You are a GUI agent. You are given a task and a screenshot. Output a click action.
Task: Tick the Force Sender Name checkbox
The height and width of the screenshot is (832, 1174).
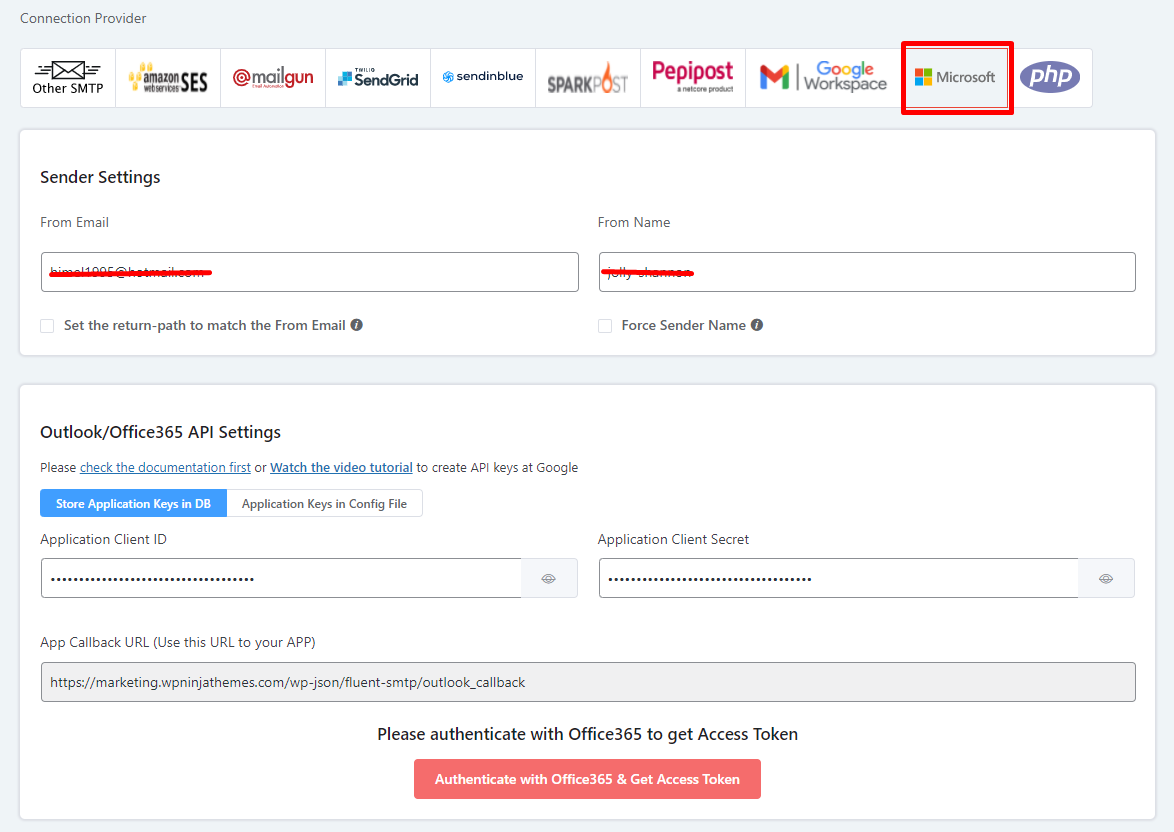[x=605, y=326]
